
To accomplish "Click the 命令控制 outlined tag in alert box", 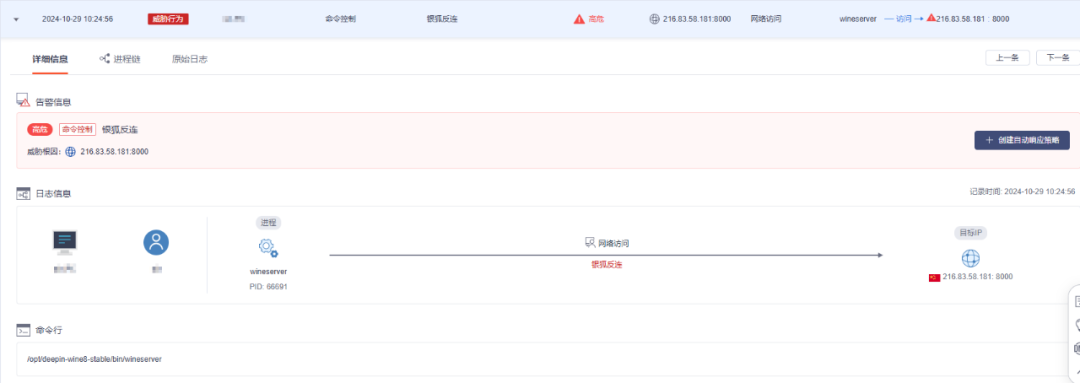I will (x=78, y=130).
